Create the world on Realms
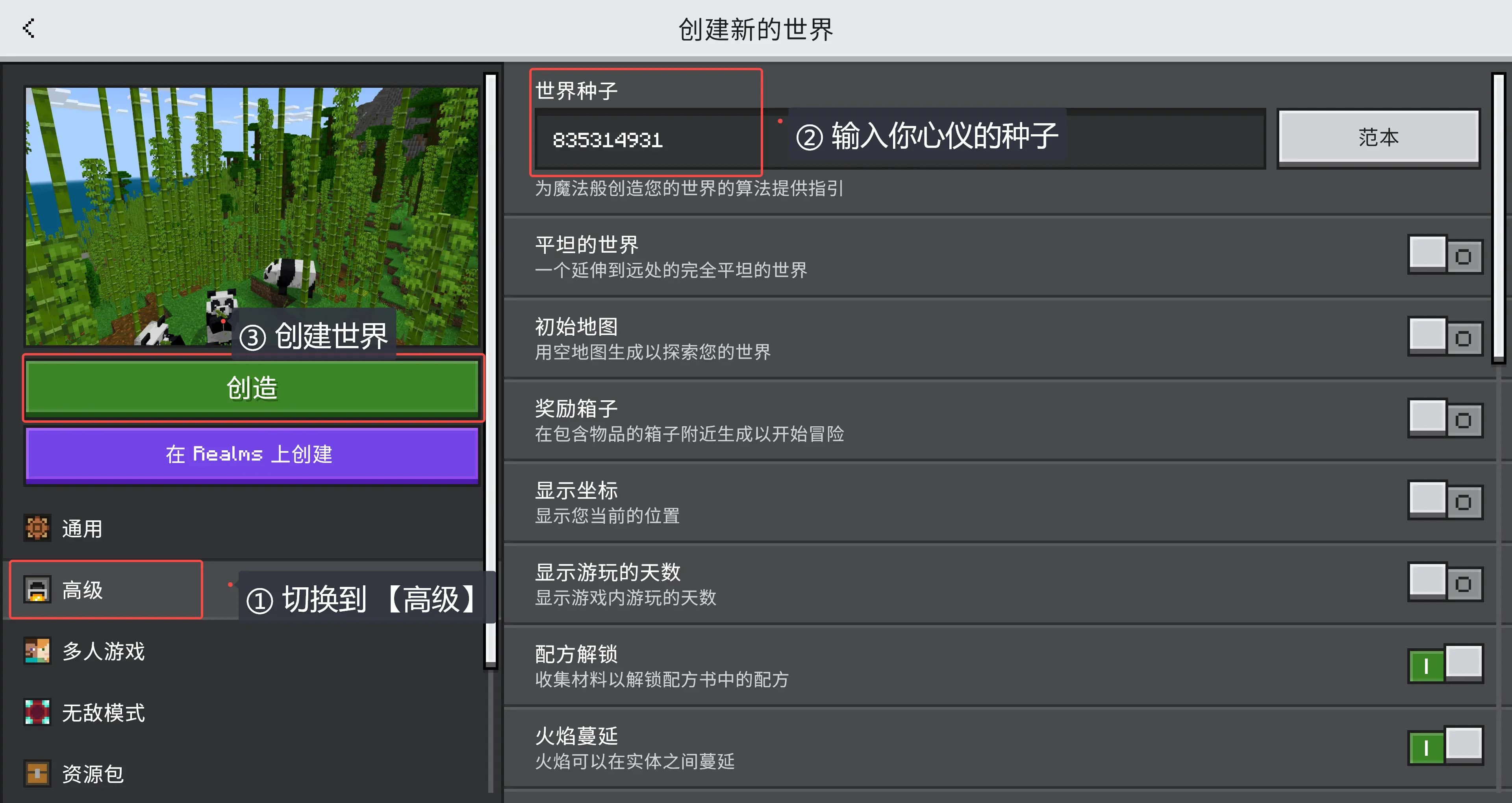This screenshot has height=803, width=1512. (x=252, y=454)
